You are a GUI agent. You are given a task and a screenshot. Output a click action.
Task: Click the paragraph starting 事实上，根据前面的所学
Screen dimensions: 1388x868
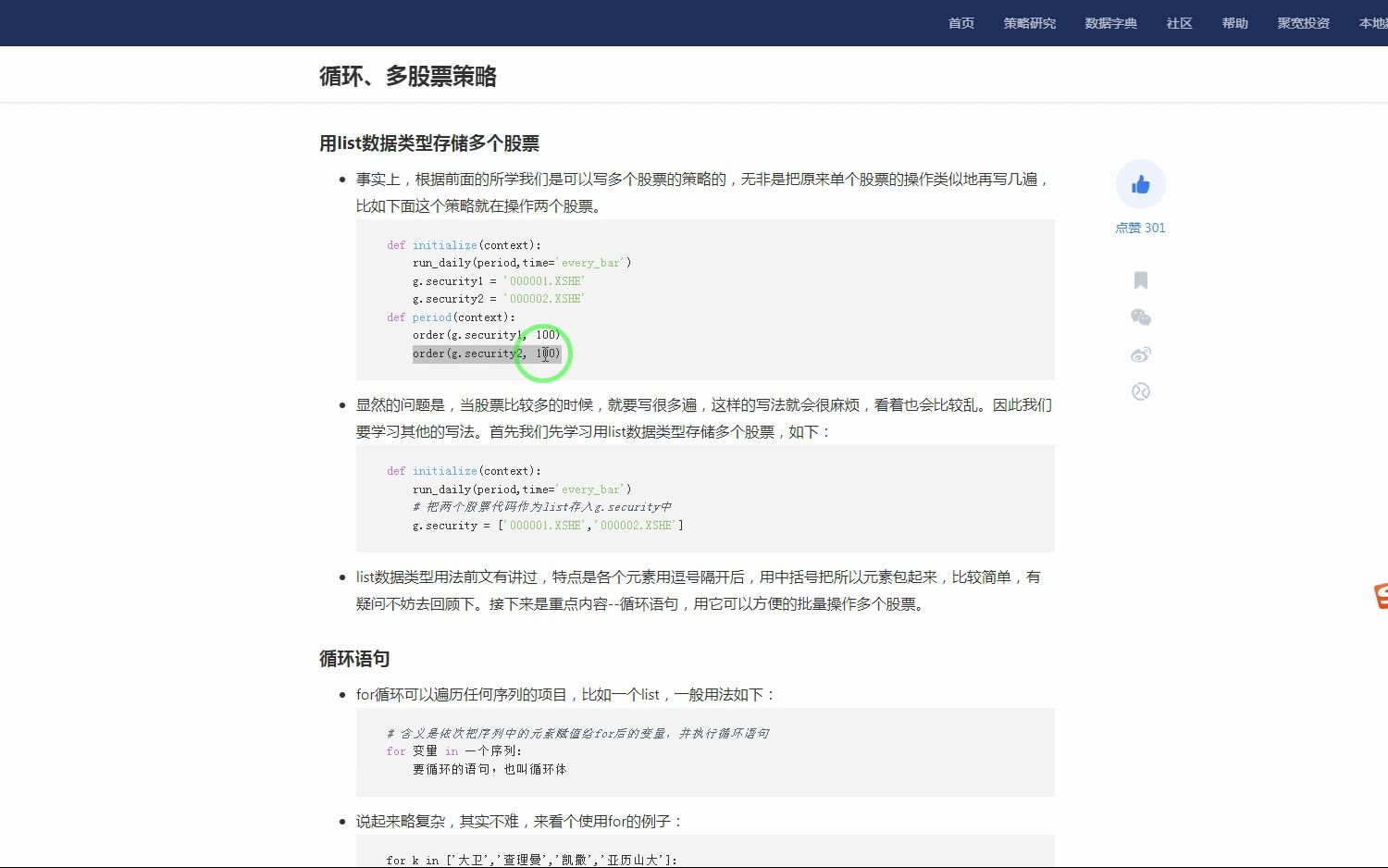point(703,192)
